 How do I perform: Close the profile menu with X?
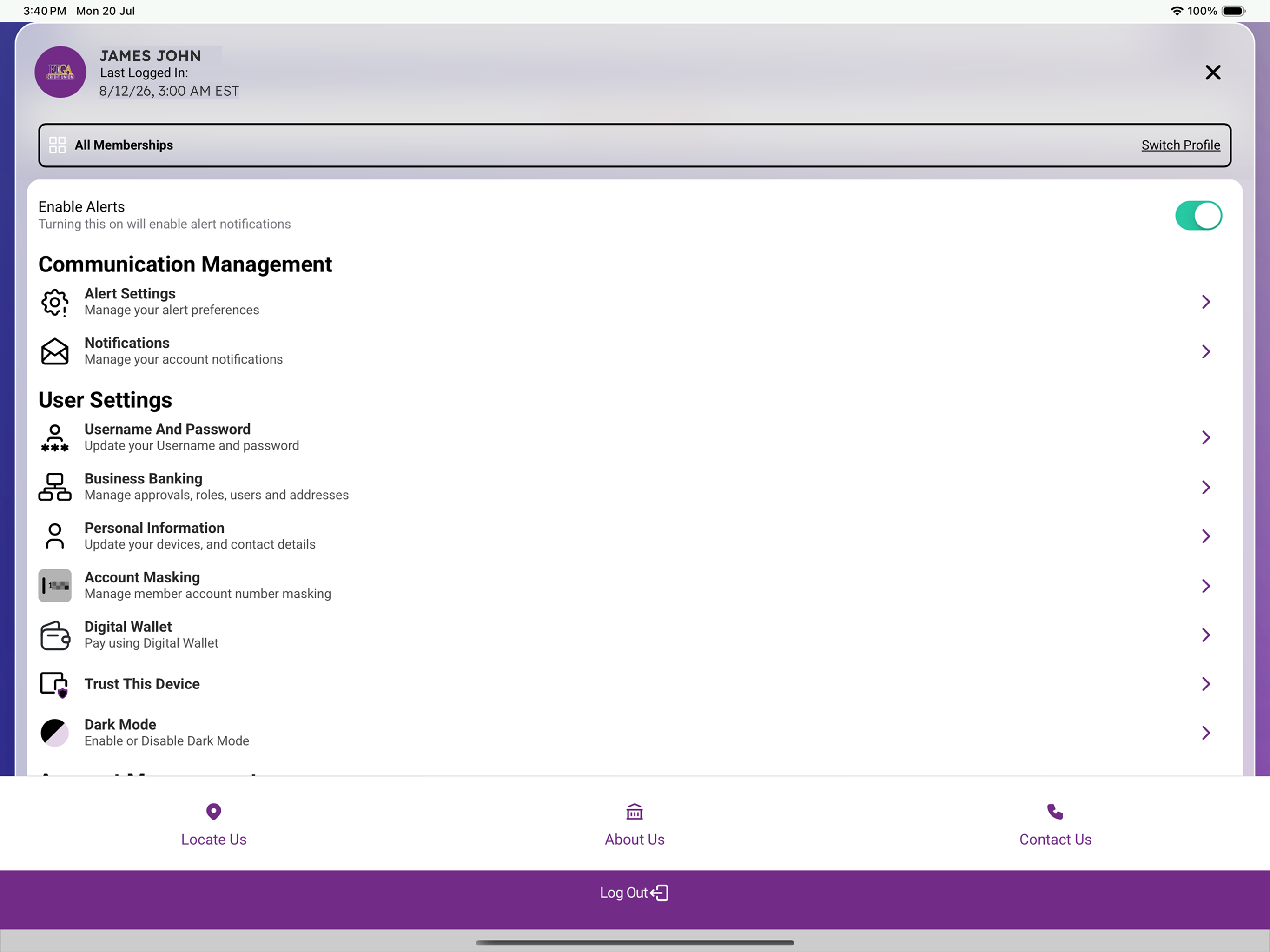point(1212,73)
